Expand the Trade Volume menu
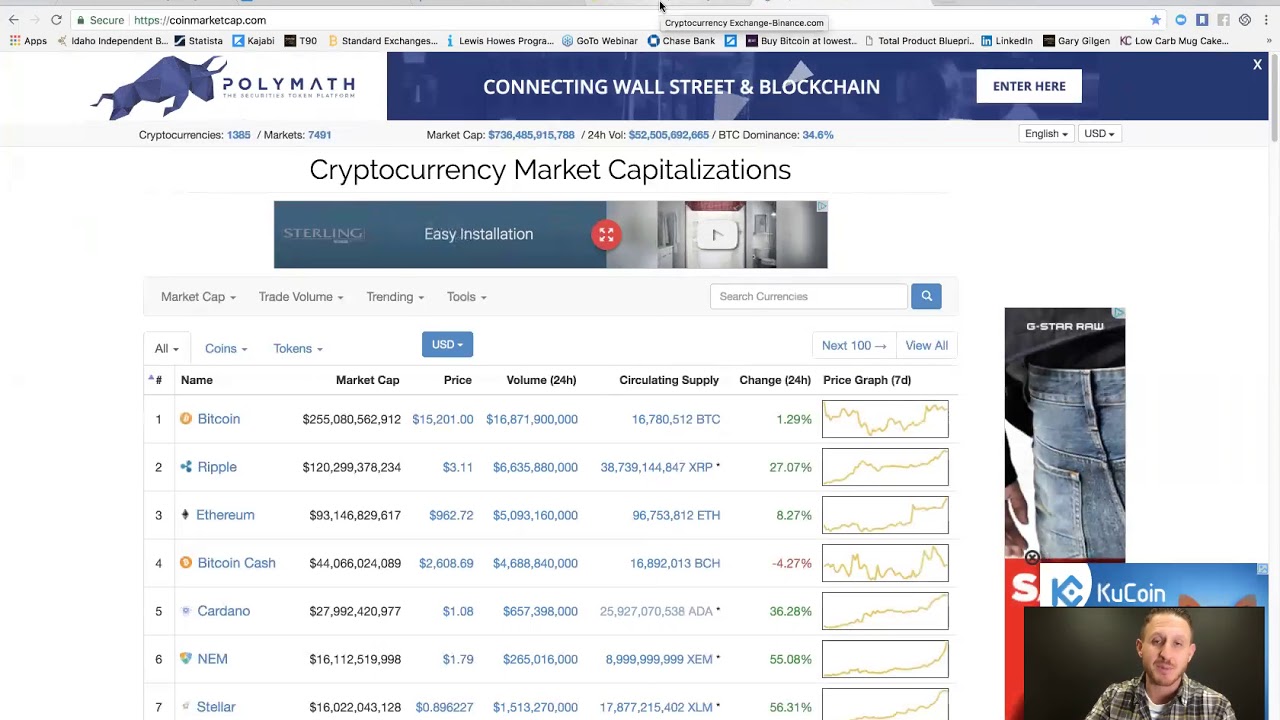 coord(301,297)
